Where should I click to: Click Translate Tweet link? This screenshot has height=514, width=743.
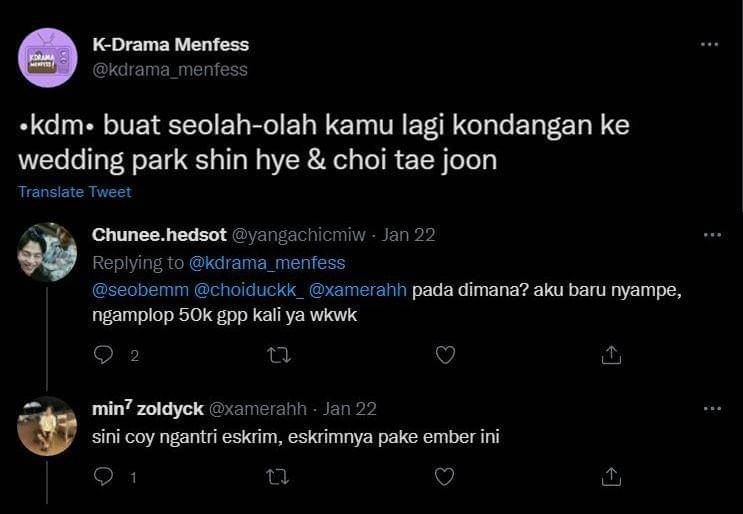click(75, 192)
